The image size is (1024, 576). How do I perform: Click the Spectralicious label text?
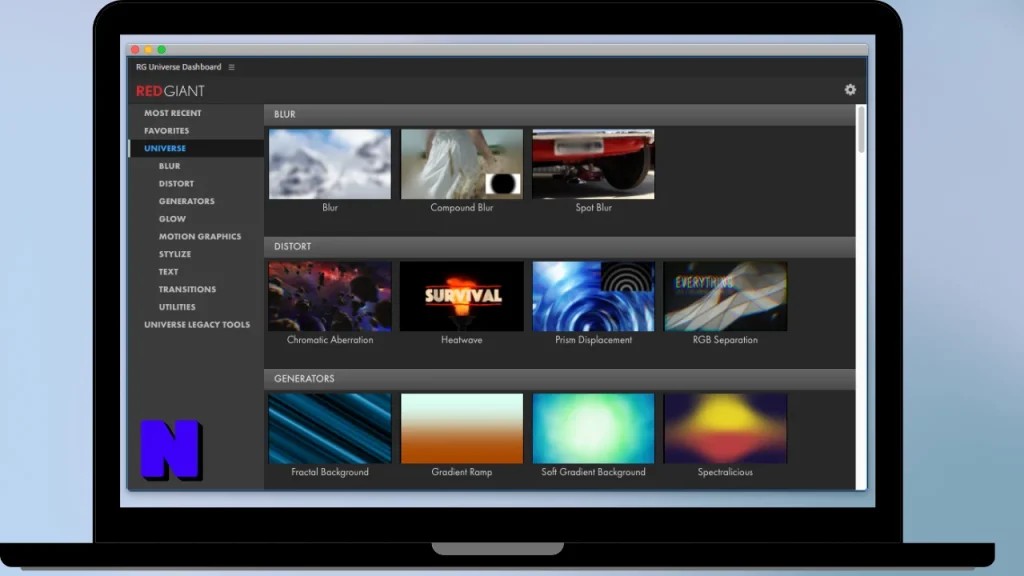click(725, 472)
